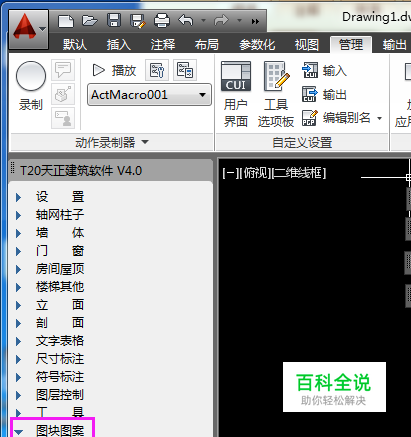Switch to the 布局 ribbon tab
The height and width of the screenshot is (437, 411).
click(207, 44)
